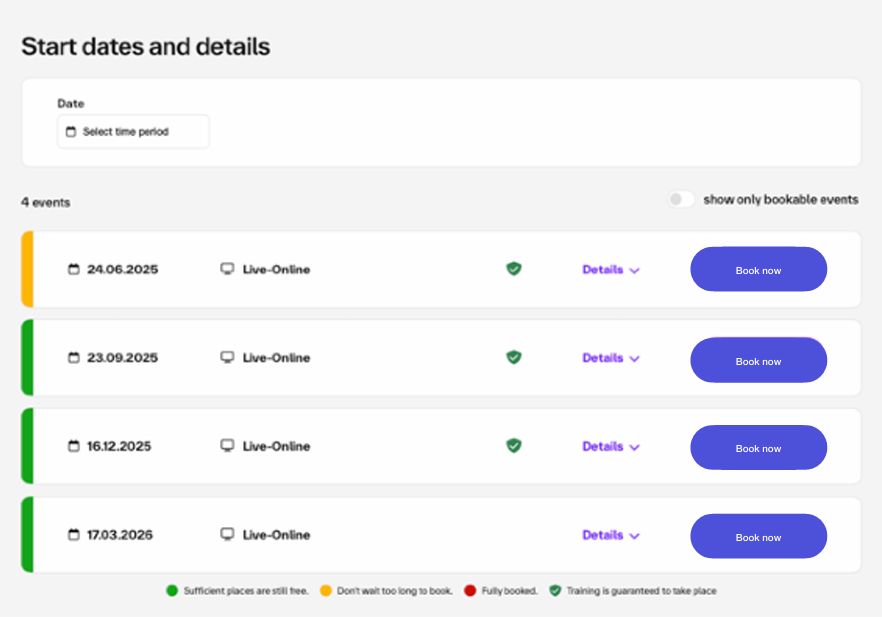Book the 16.12.2025 Live-Online event
This screenshot has height=617, width=882.
pos(758,447)
